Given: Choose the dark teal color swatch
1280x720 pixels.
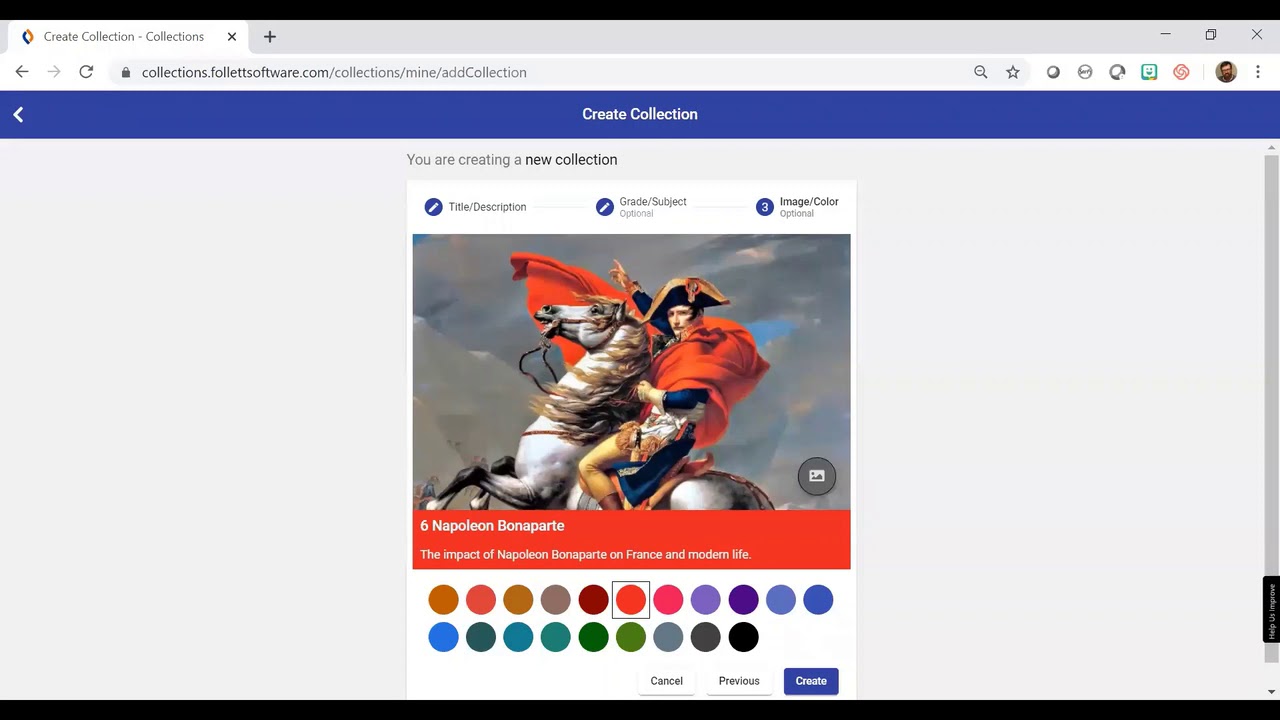Looking at the screenshot, I should click(481, 637).
